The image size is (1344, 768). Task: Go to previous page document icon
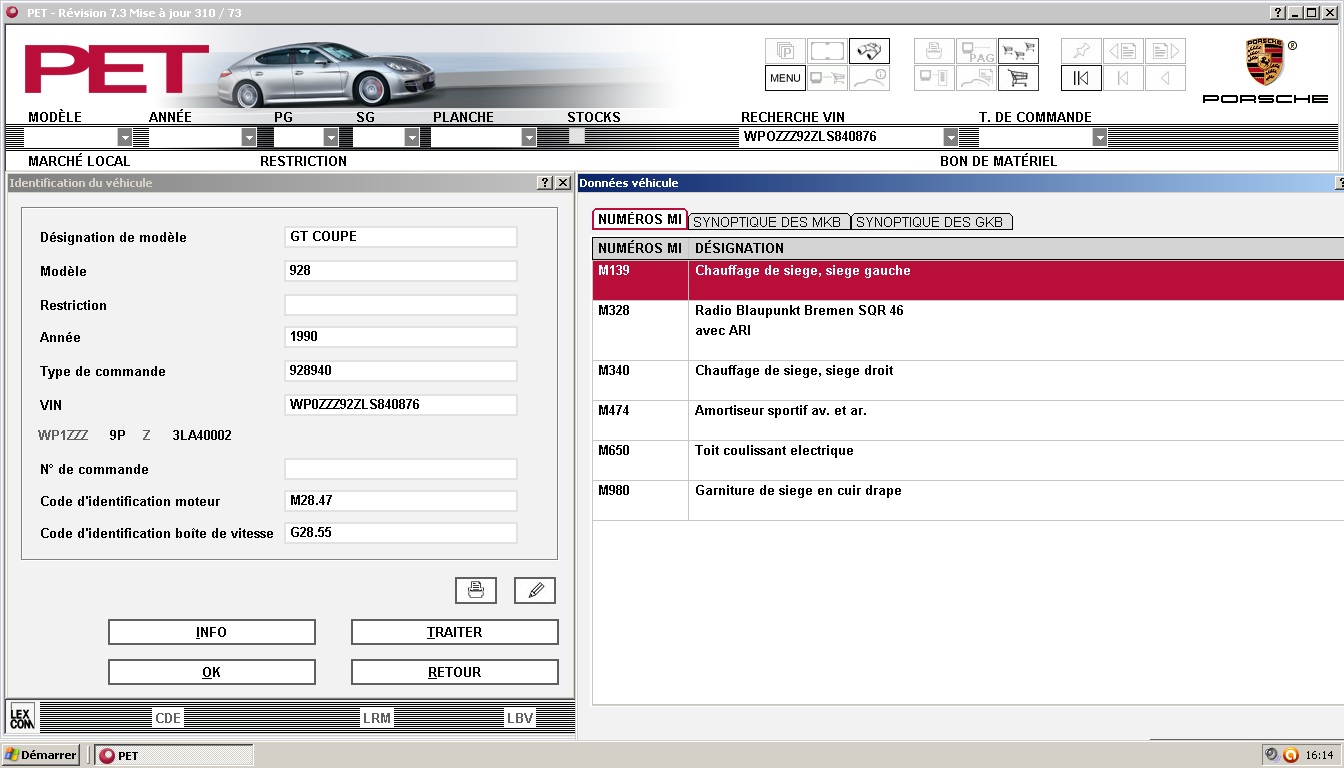(1123, 51)
